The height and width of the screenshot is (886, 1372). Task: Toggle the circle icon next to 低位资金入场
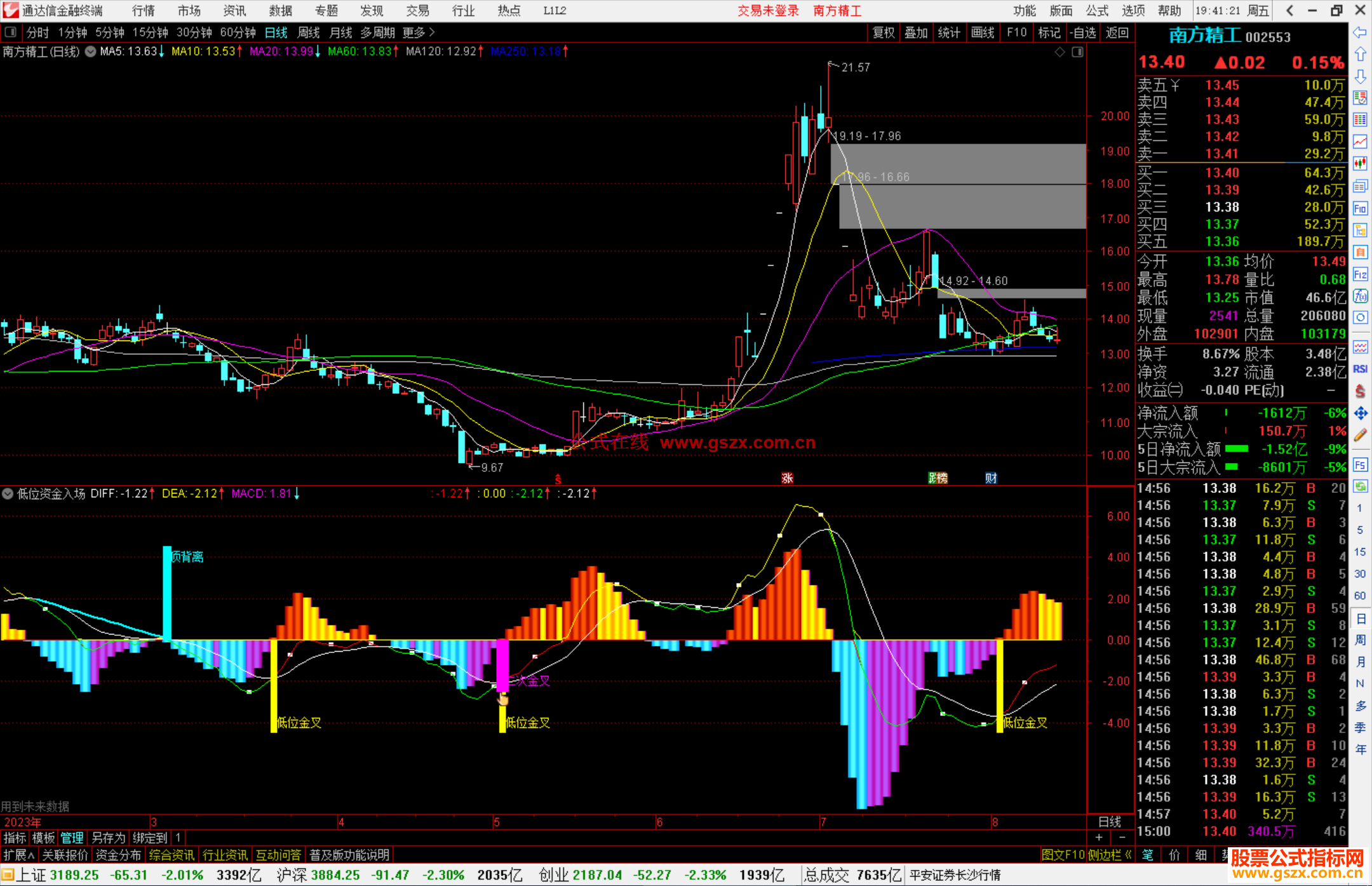[x=8, y=493]
